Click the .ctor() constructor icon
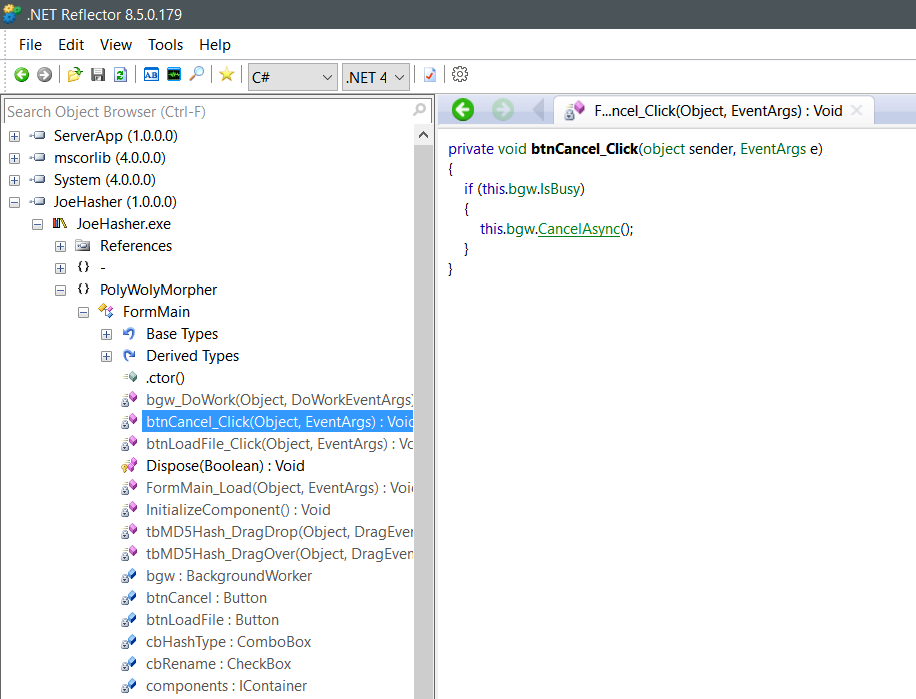The width and height of the screenshot is (916, 699). [x=130, y=377]
